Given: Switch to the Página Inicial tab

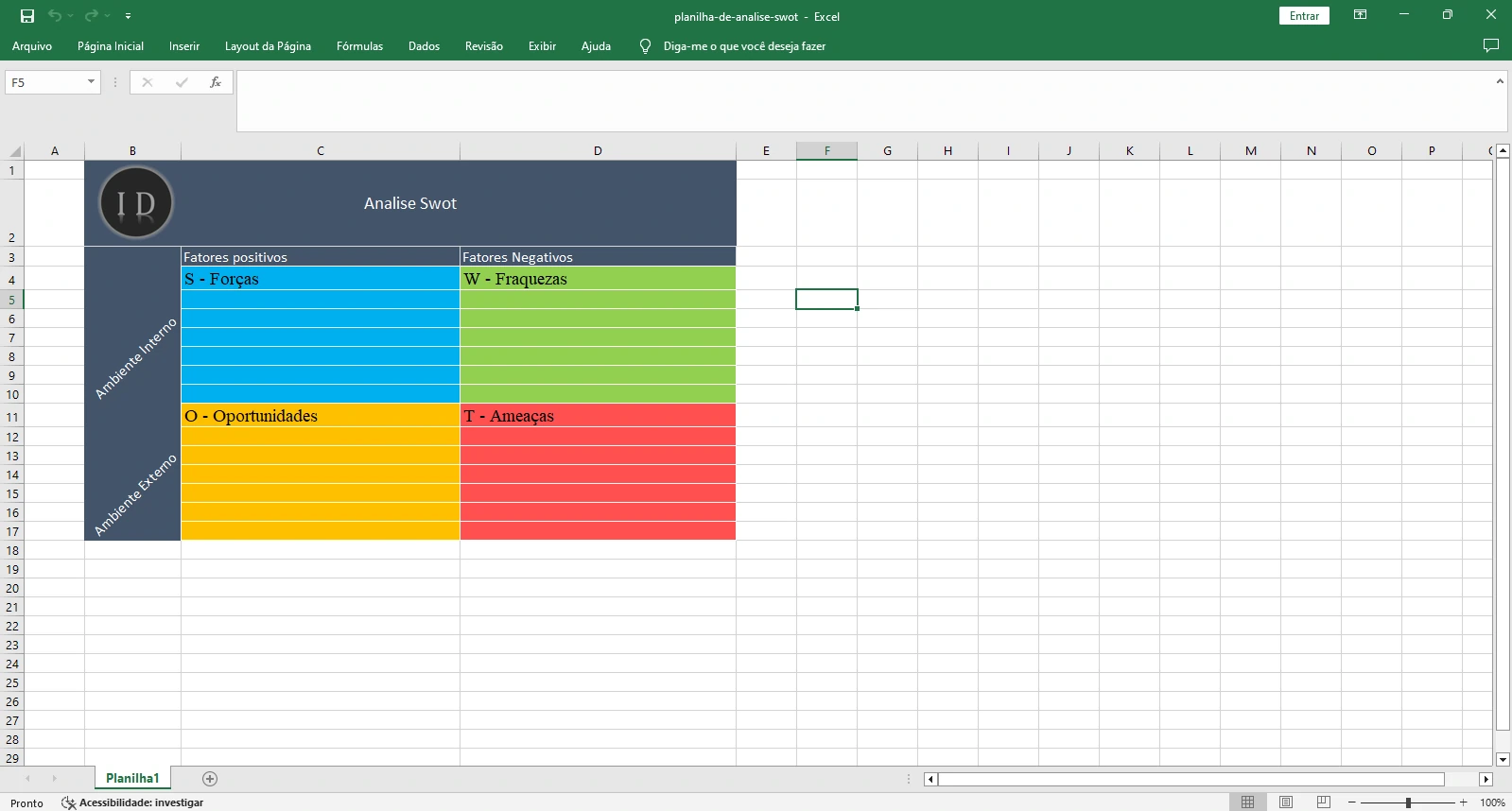Looking at the screenshot, I should click(111, 45).
